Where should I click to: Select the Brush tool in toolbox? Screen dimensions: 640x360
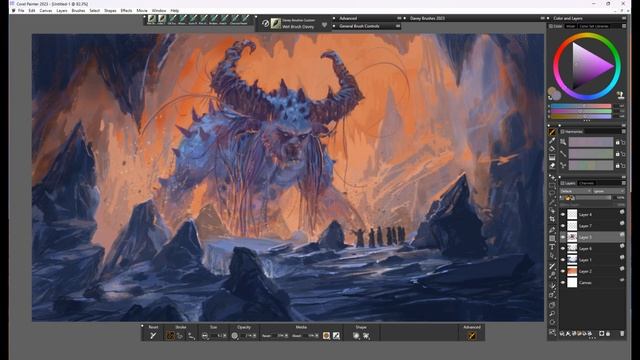pyautogui.click(x=552, y=132)
